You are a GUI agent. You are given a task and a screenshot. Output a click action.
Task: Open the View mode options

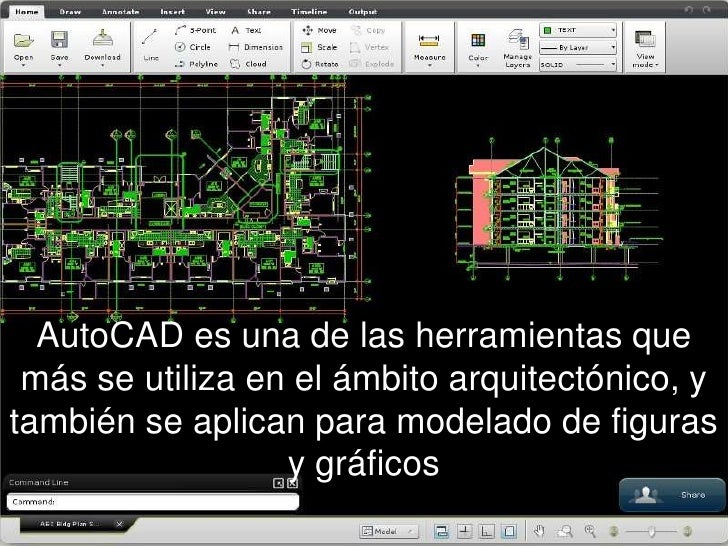[645, 48]
